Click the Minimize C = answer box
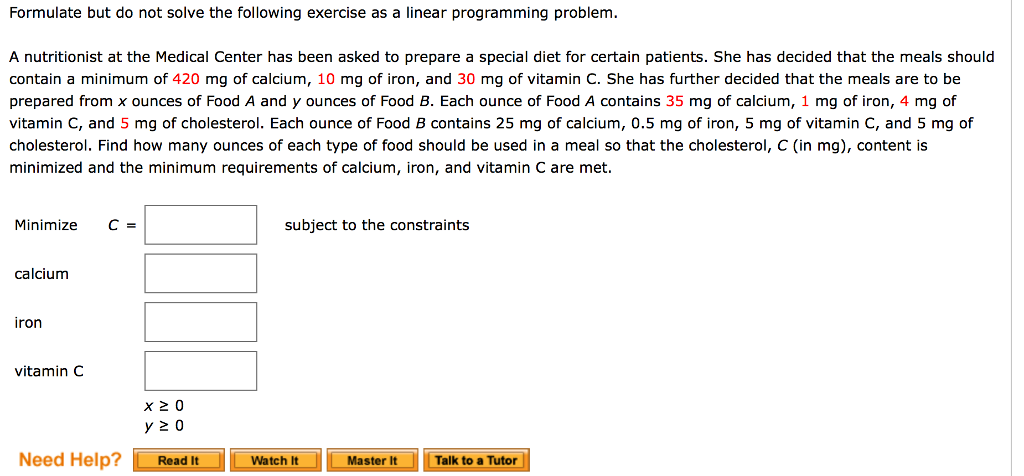The image size is (1024, 476). point(200,225)
